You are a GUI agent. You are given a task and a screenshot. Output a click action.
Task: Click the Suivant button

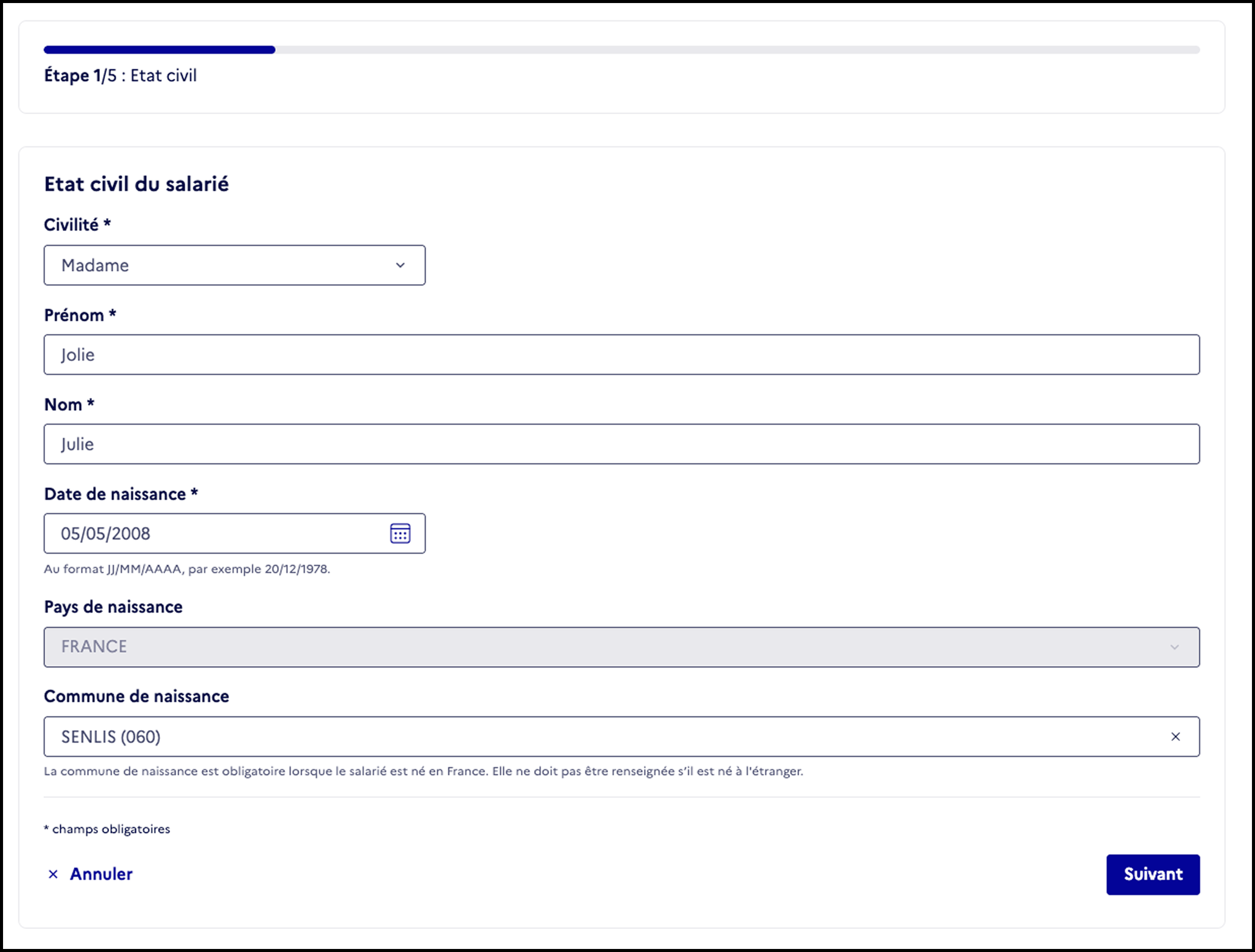[1153, 874]
